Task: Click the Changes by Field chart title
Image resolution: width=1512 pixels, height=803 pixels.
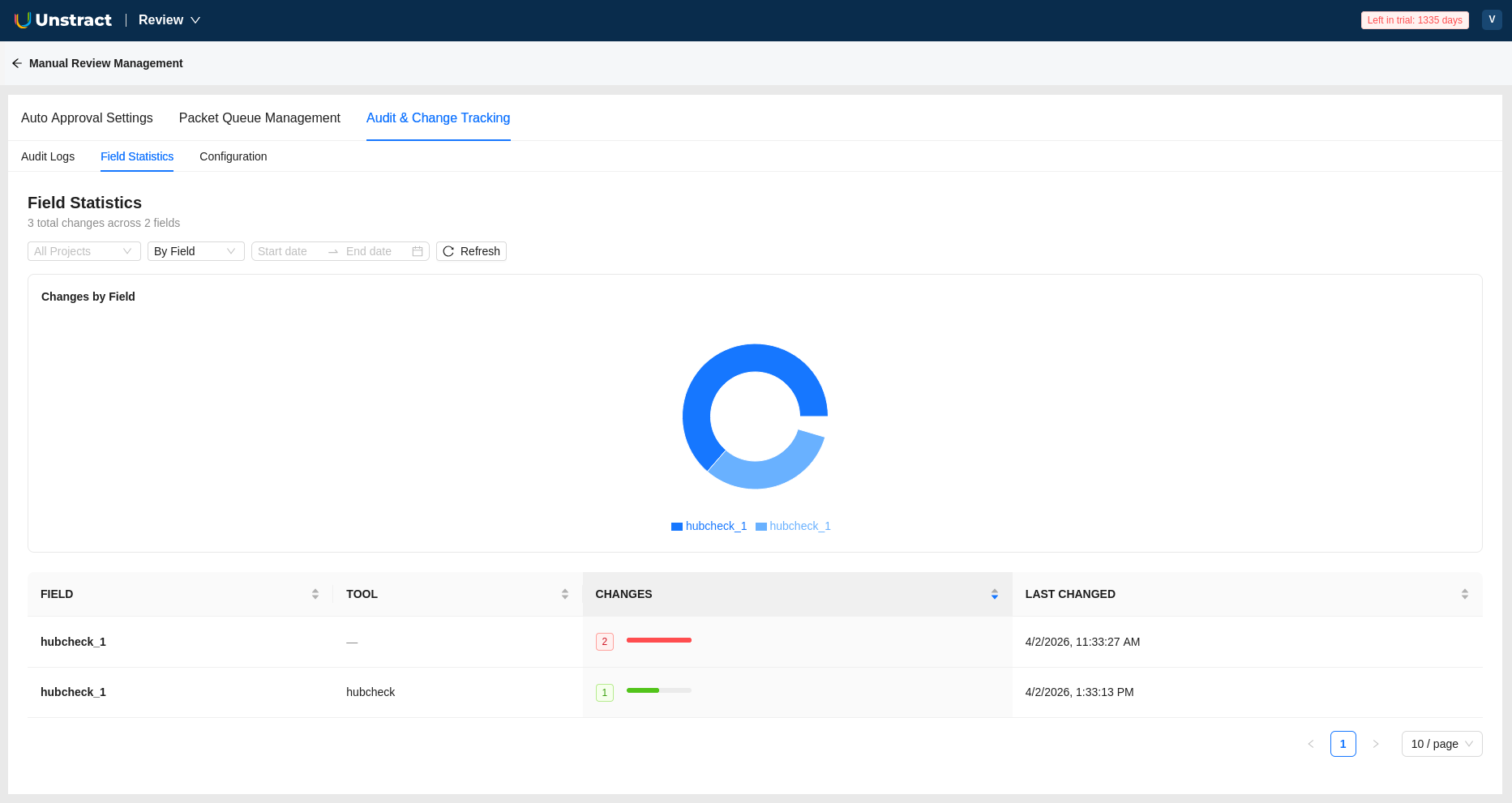Action: [x=88, y=297]
